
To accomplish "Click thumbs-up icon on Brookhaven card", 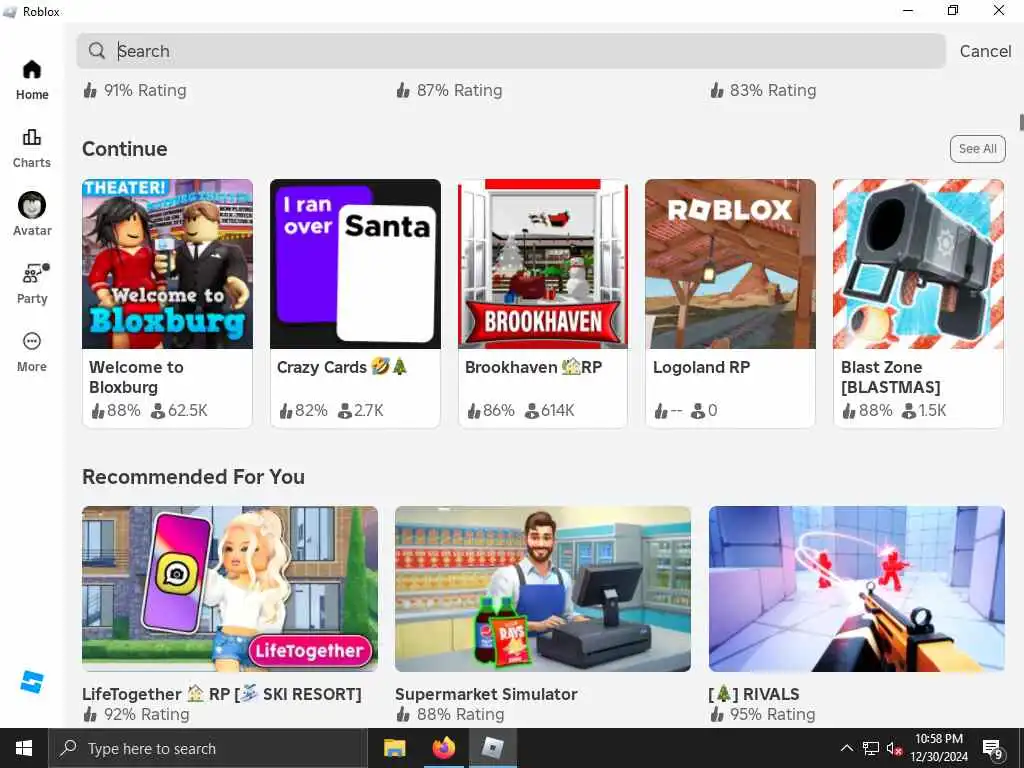I will pyautogui.click(x=474, y=411).
